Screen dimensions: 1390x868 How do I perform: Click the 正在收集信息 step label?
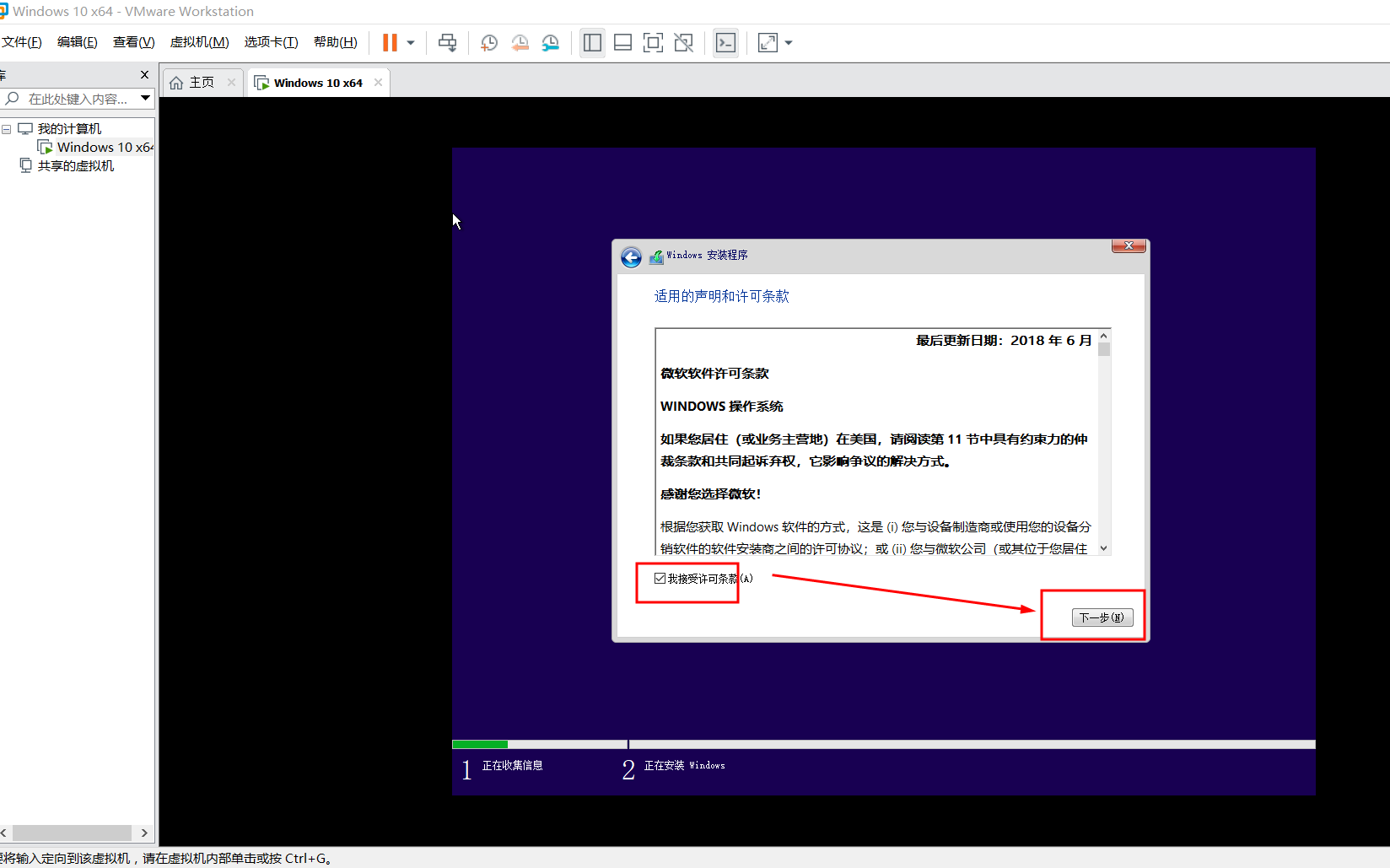[x=512, y=765]
